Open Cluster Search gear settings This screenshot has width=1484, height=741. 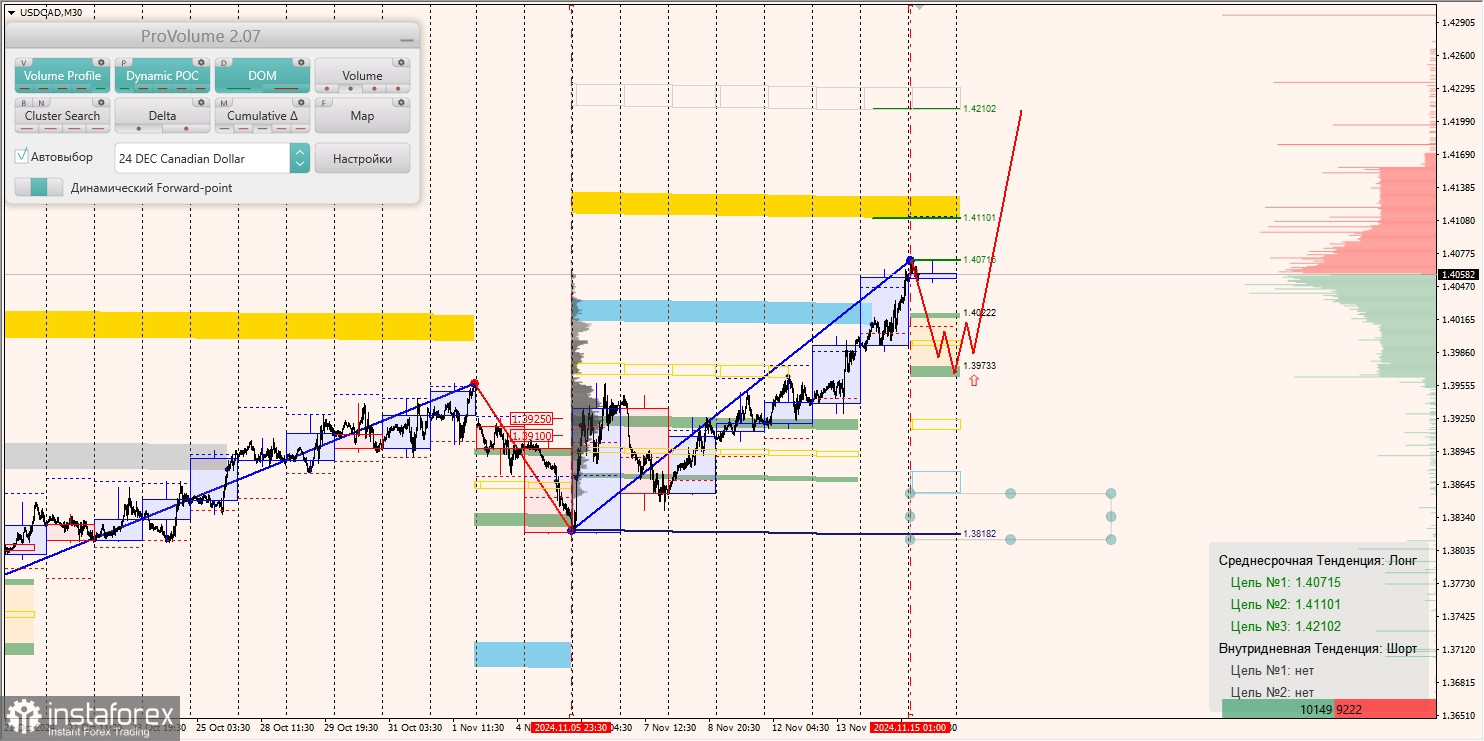click(100, 102)
